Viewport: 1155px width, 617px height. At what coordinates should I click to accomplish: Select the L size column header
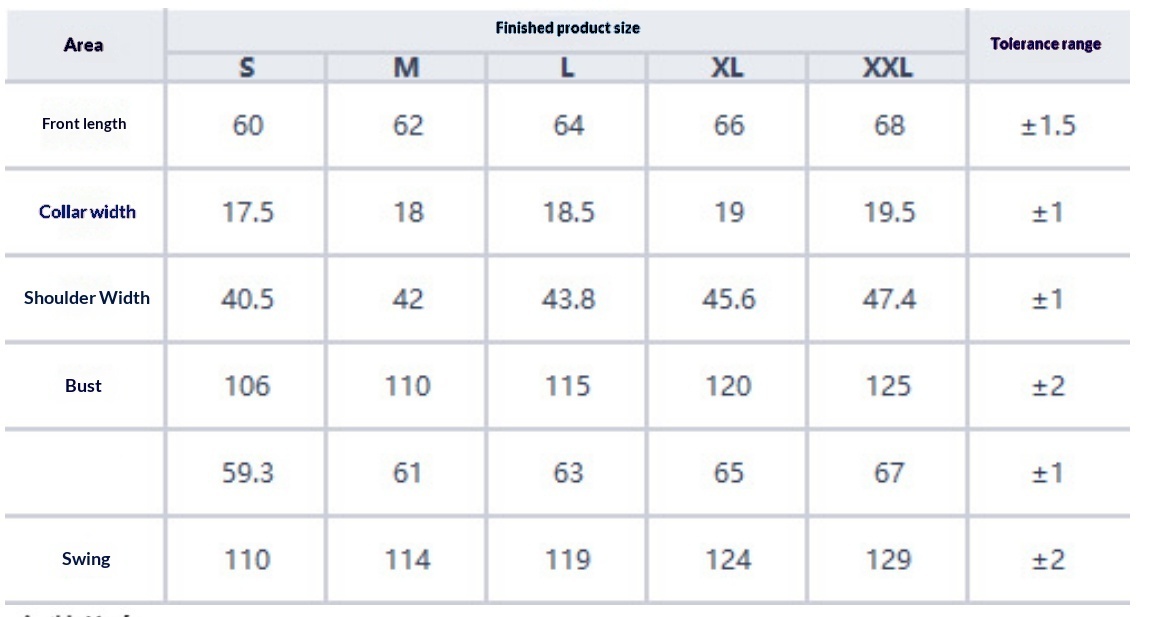coord(567,68)
